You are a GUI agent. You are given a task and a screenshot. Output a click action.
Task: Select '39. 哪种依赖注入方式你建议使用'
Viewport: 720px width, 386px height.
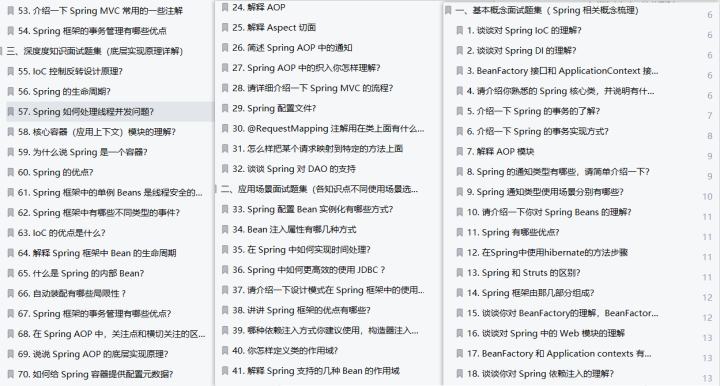(x=326, y=330)
